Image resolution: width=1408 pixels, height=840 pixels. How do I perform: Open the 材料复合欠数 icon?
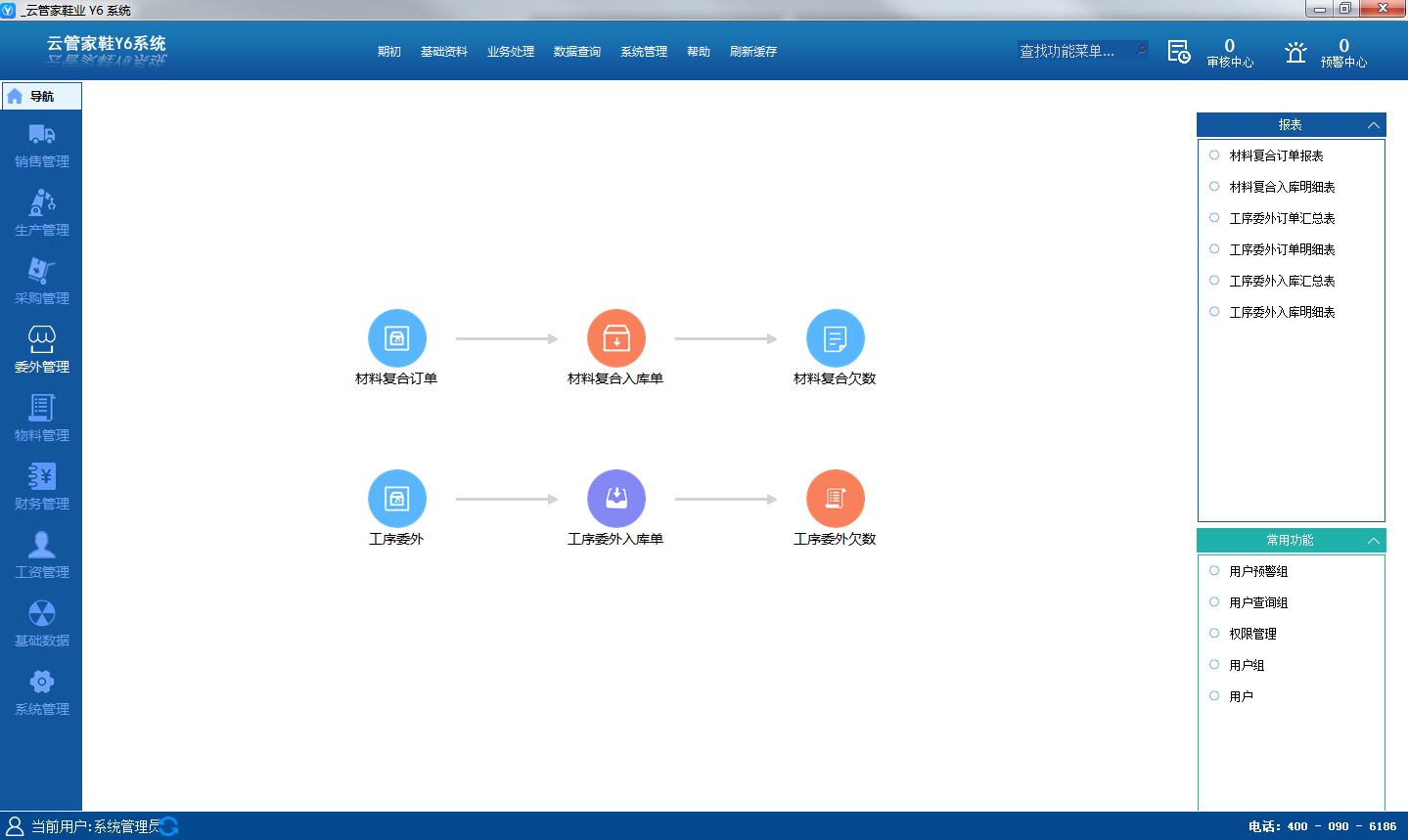pyautogui.click(x=835, y=338)
